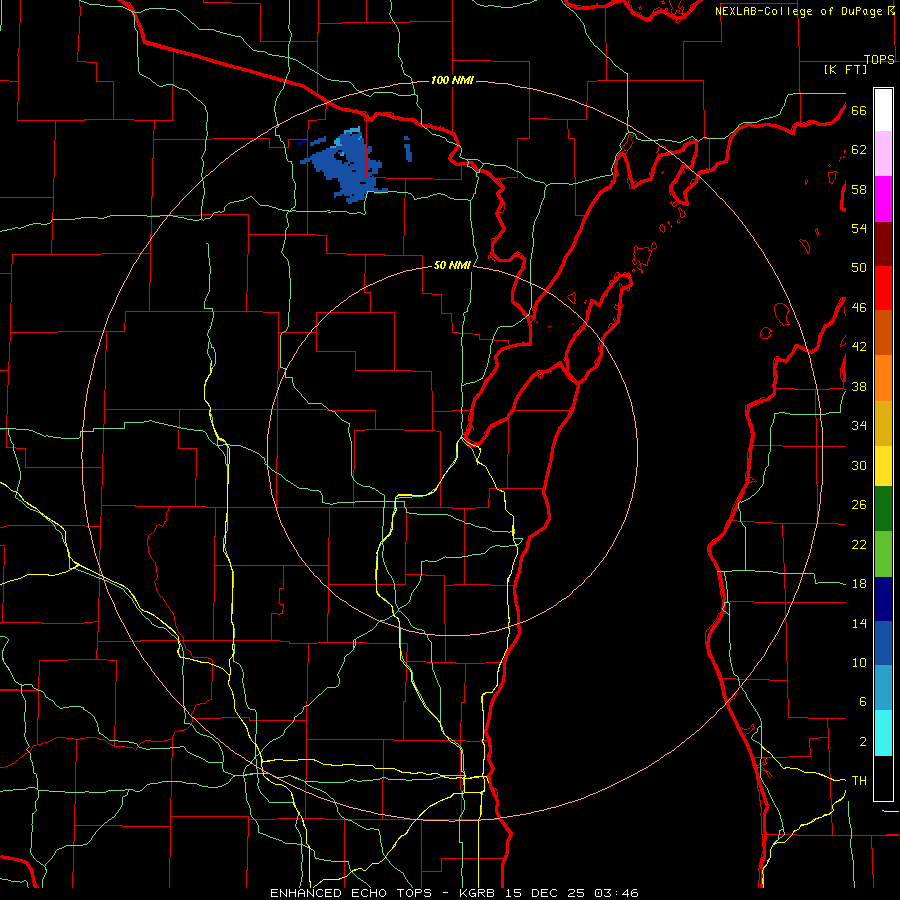This screenshot has width=900, height=900.
Task: Click the legend value 46
Action: click(x=859, y=308)
